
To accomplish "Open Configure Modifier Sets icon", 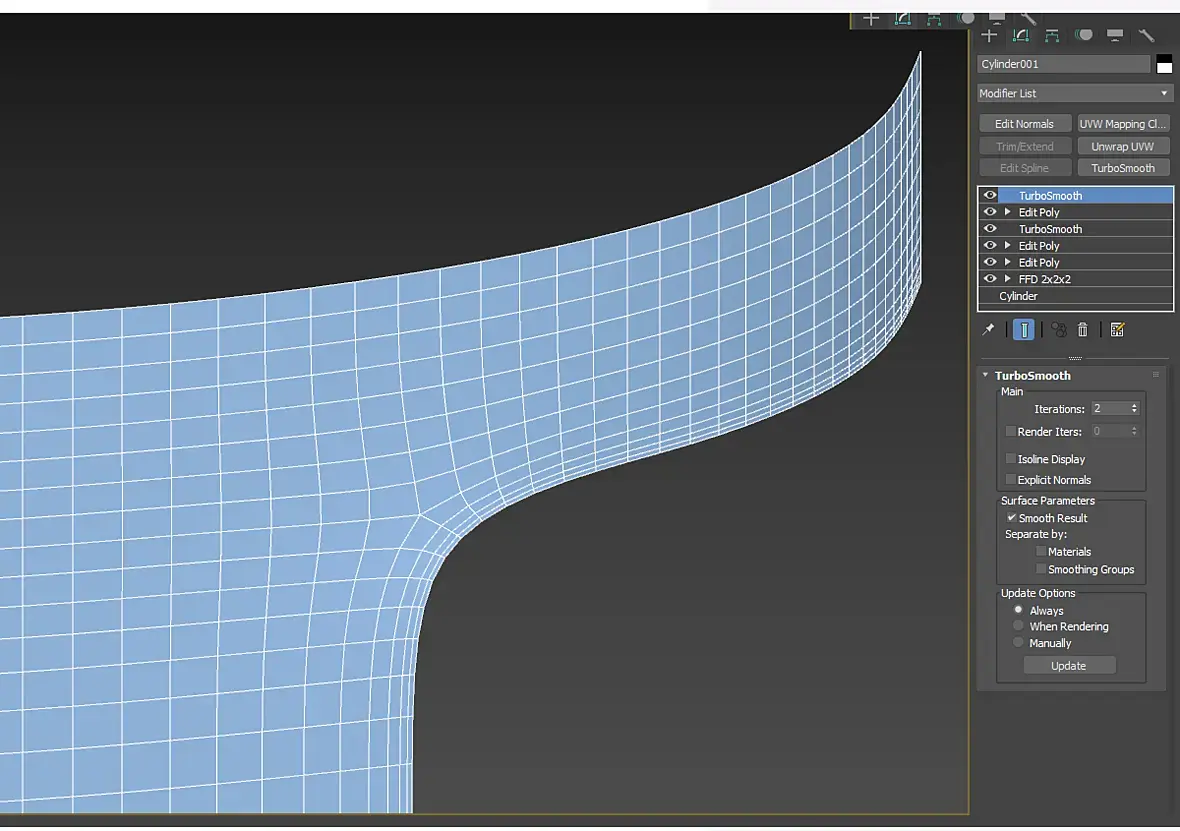I will click(1118, 330).
